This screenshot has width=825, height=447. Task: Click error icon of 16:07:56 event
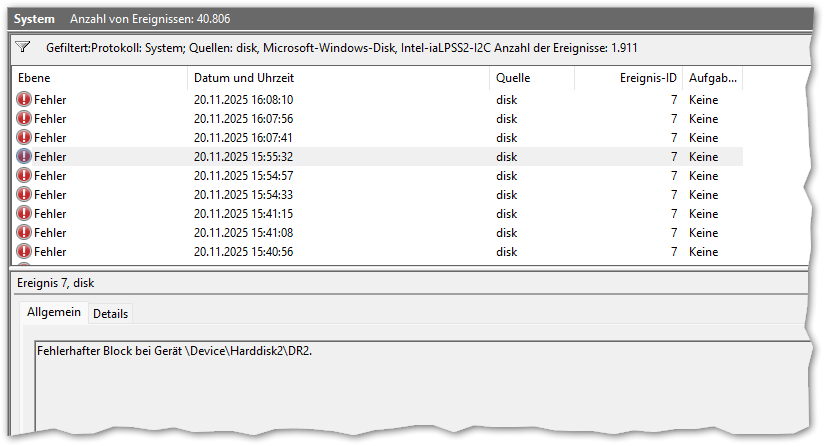coord(24,119)
